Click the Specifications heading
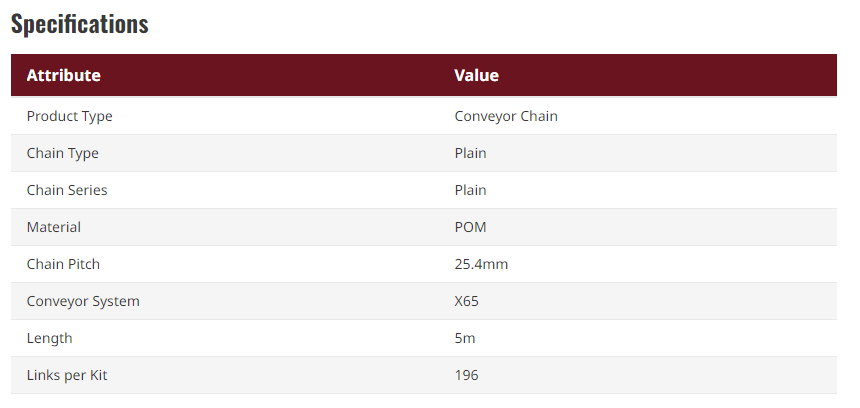Screen dimensions: 860x408 click(80, 25)
